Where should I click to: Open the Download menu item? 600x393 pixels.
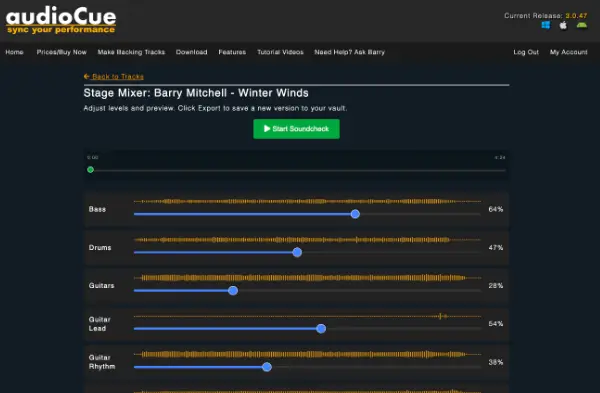[192, 52]
